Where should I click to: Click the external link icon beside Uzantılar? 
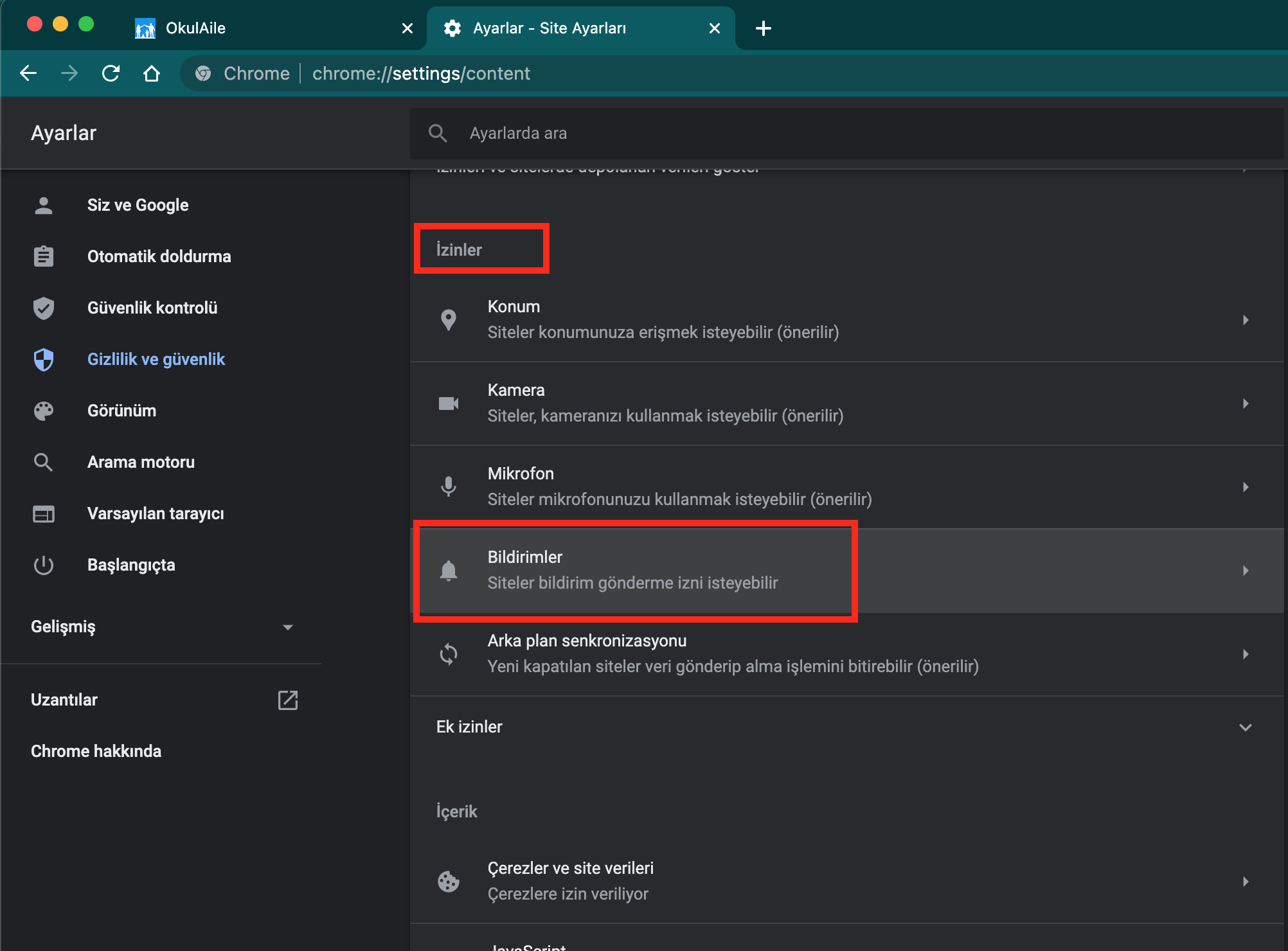point(288,700)
